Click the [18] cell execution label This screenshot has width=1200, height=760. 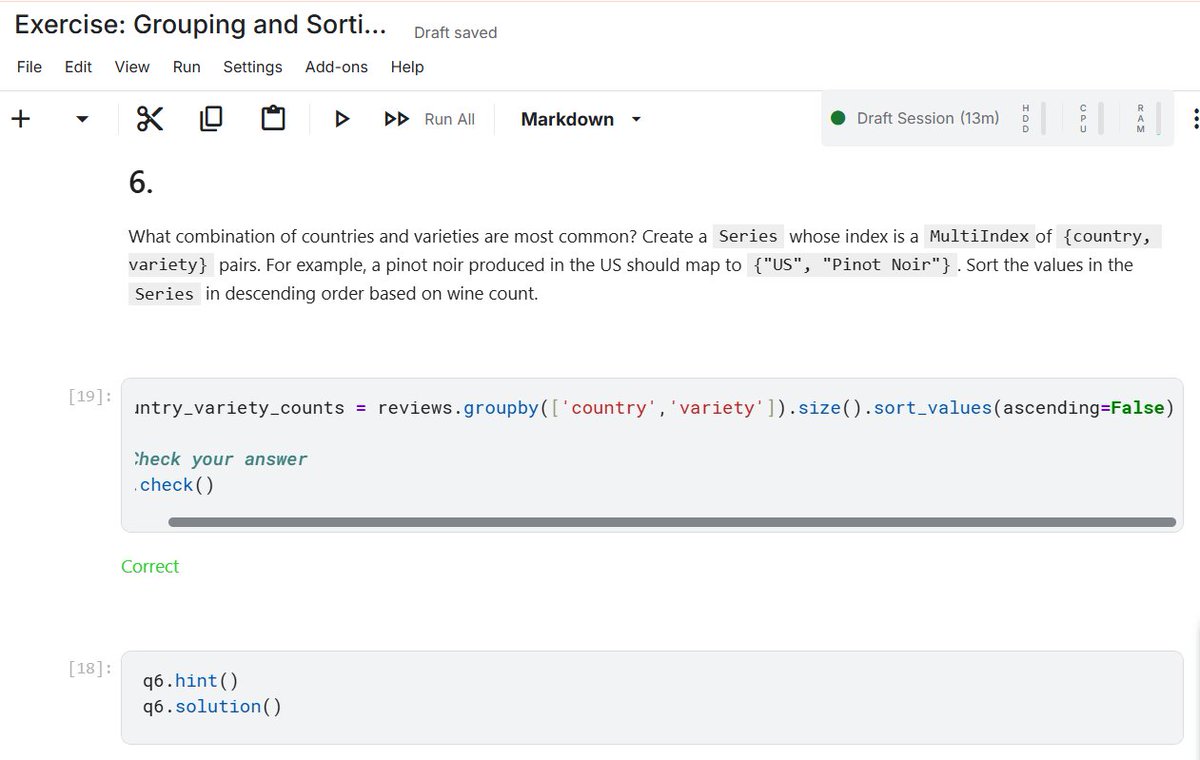(x=90, y=669)
